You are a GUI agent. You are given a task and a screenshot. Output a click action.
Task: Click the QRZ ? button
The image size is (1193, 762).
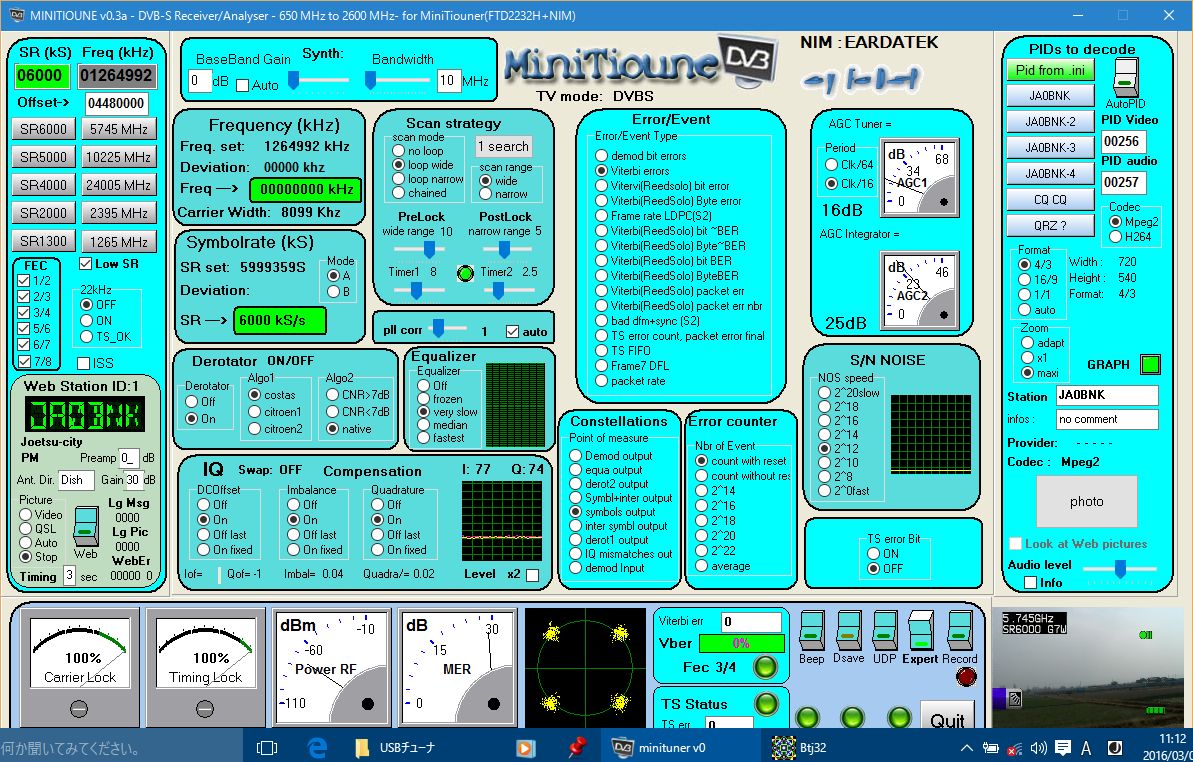(1050, 225)
